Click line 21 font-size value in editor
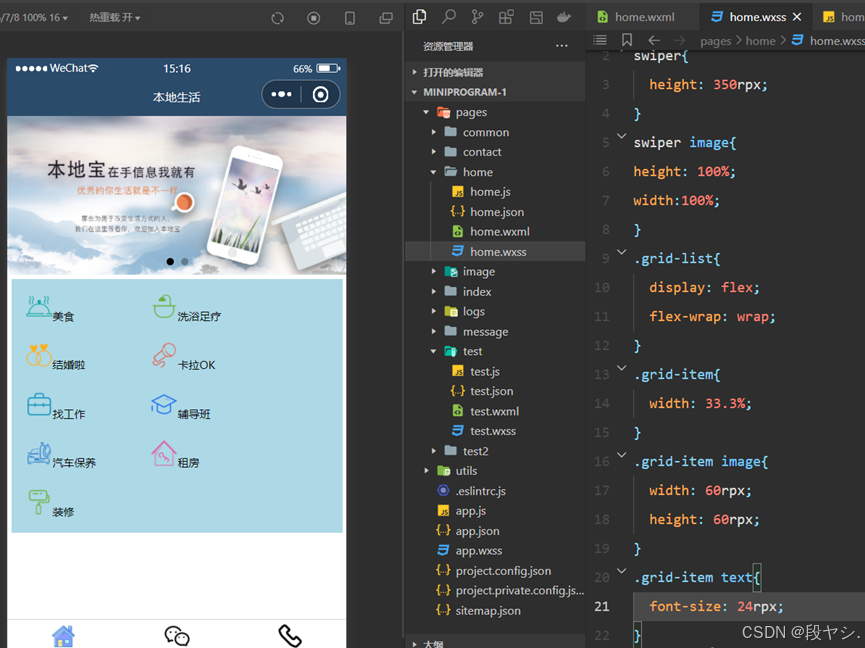 pyautogui.click(x=760, y=607)
